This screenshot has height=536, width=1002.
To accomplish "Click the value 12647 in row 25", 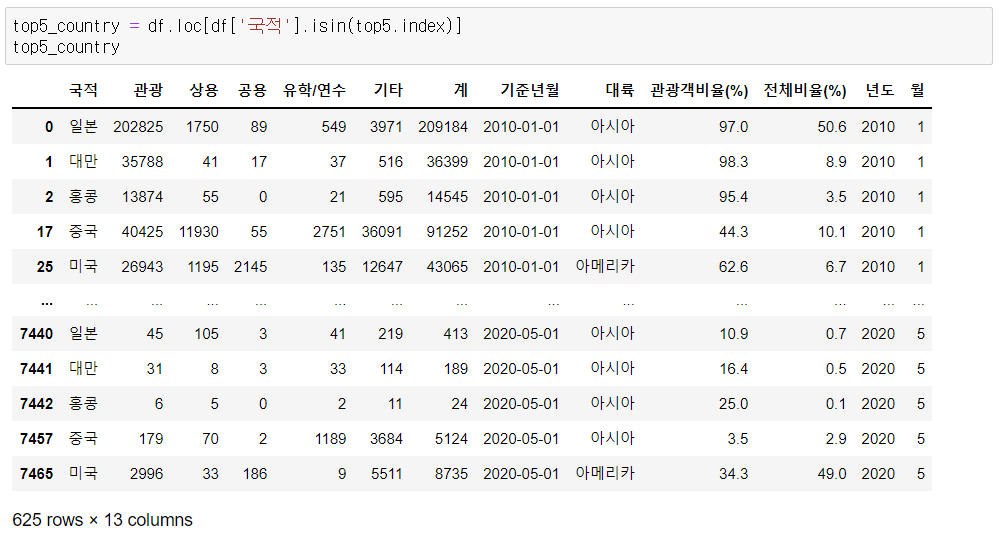I will (382, 267).
